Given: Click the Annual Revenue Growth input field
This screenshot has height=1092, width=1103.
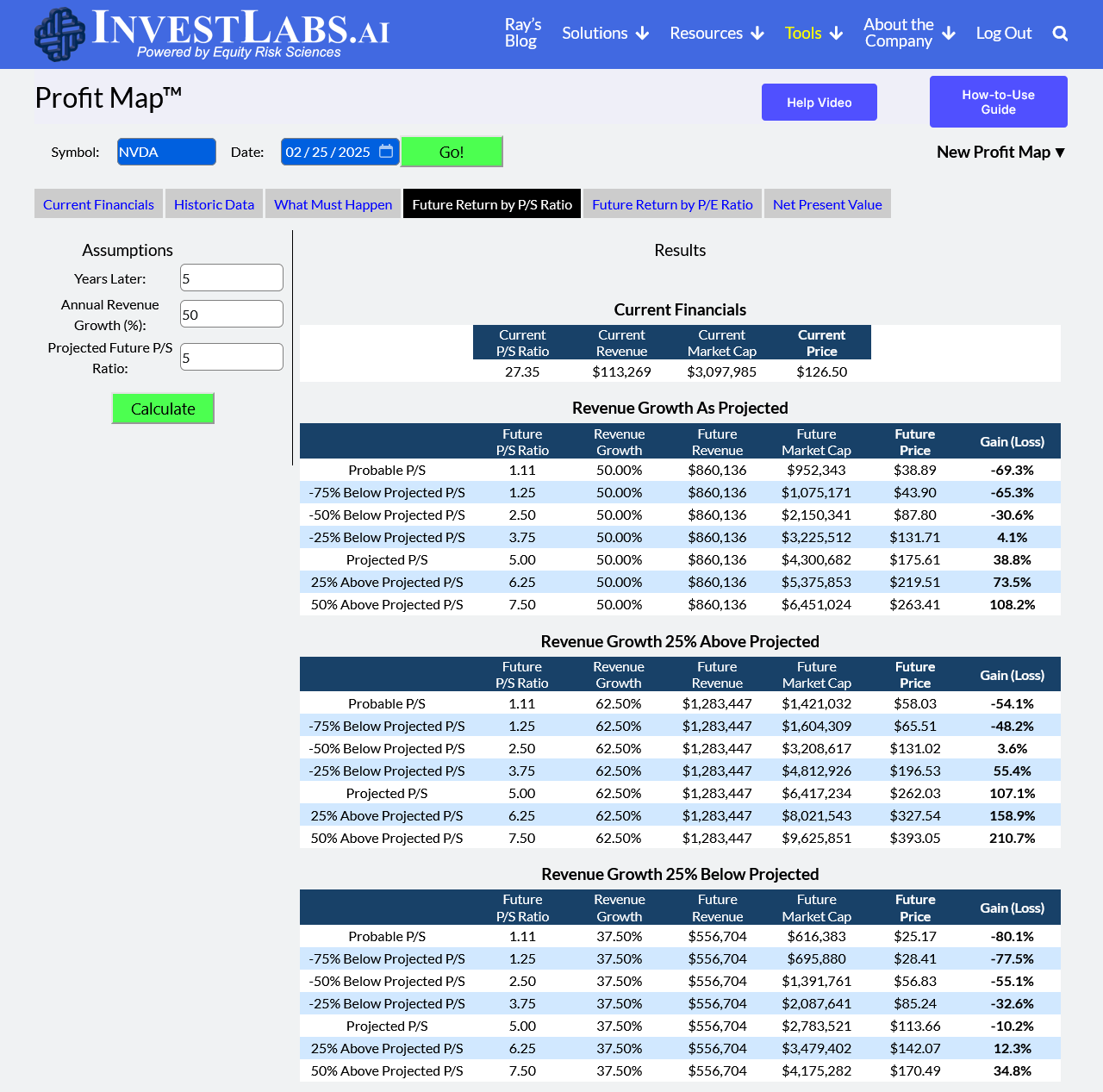Looking at the screenshot, I should coord(231,315).
